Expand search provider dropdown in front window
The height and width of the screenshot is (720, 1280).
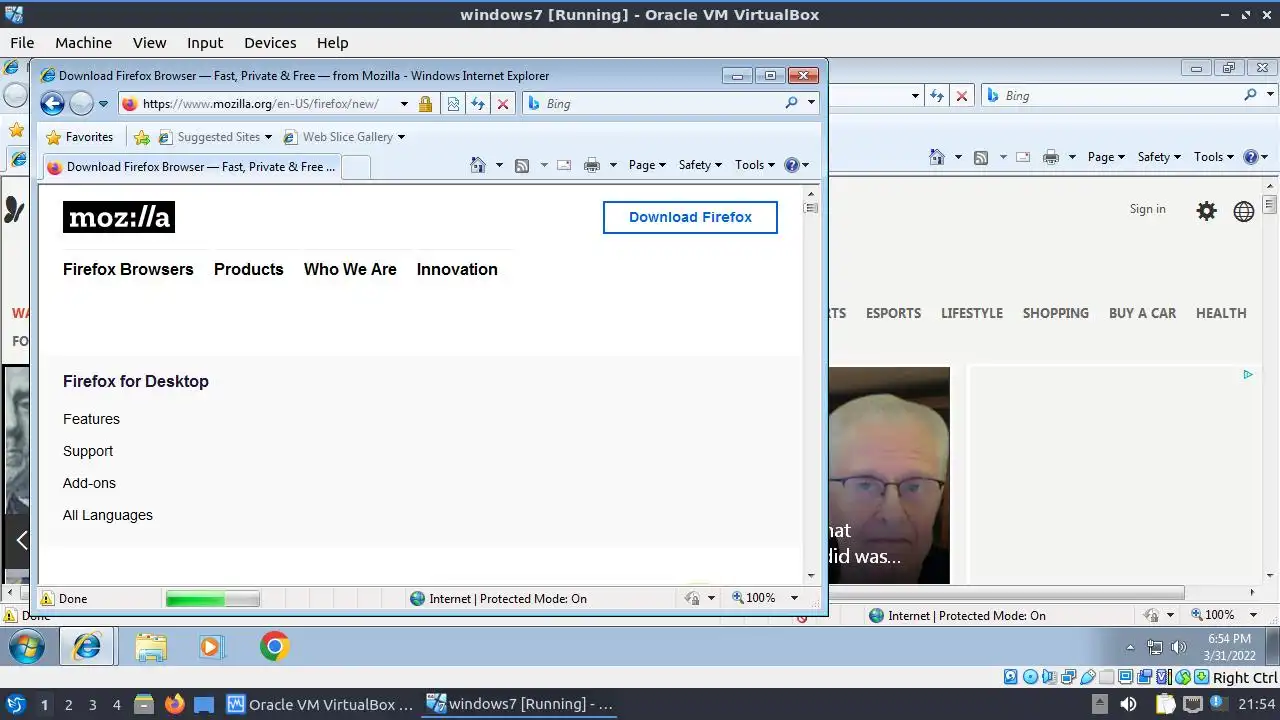(811, 103)
